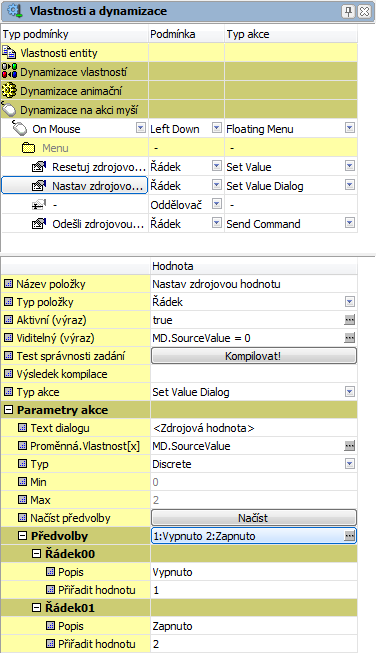Screen dimensions: 376x653
Task: Click the Viditelný (výraz) property icon
Action: (x=8, y=338)
